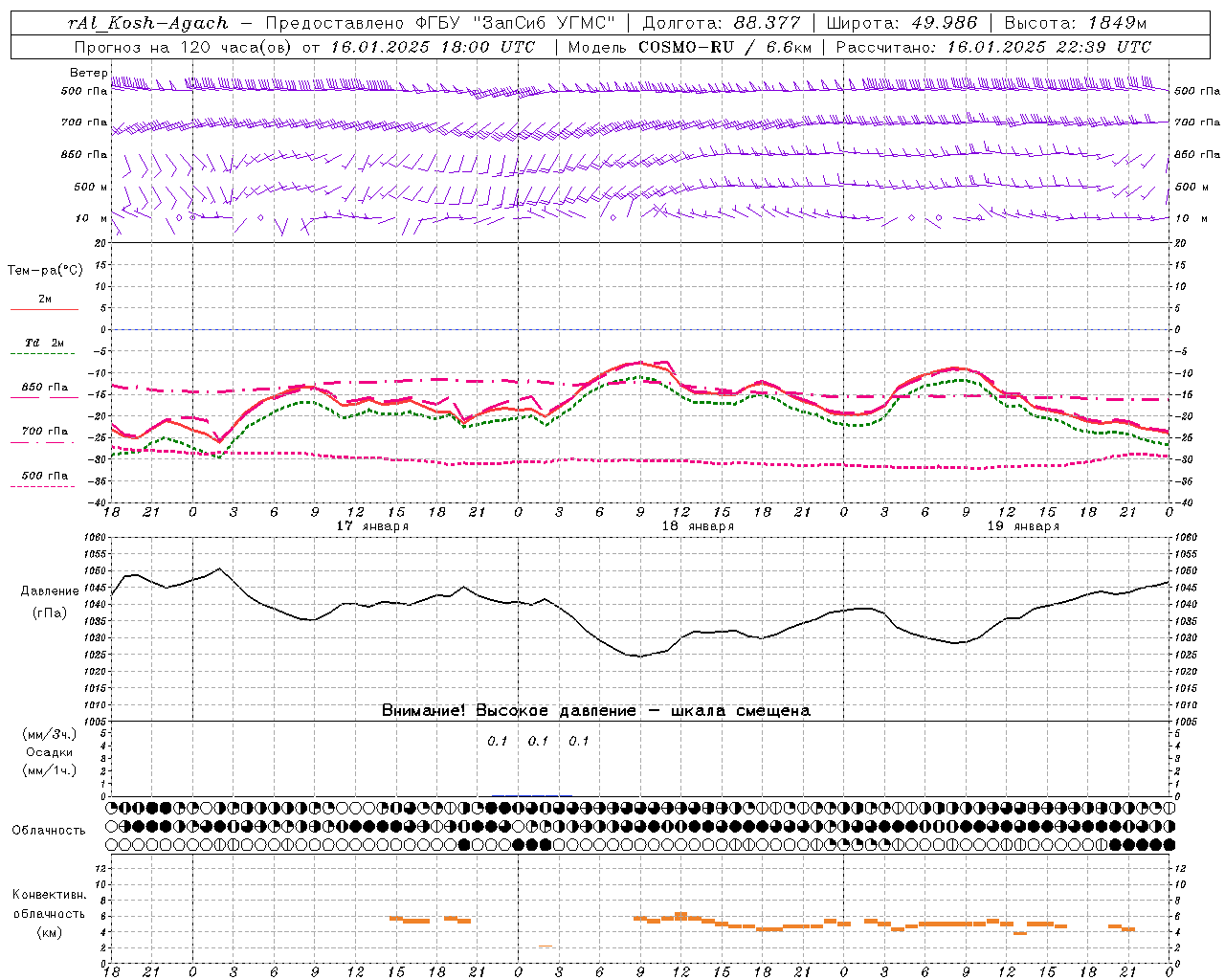Click the warning Внимание! Высокое давление – шкала смещена

[596, 711]
